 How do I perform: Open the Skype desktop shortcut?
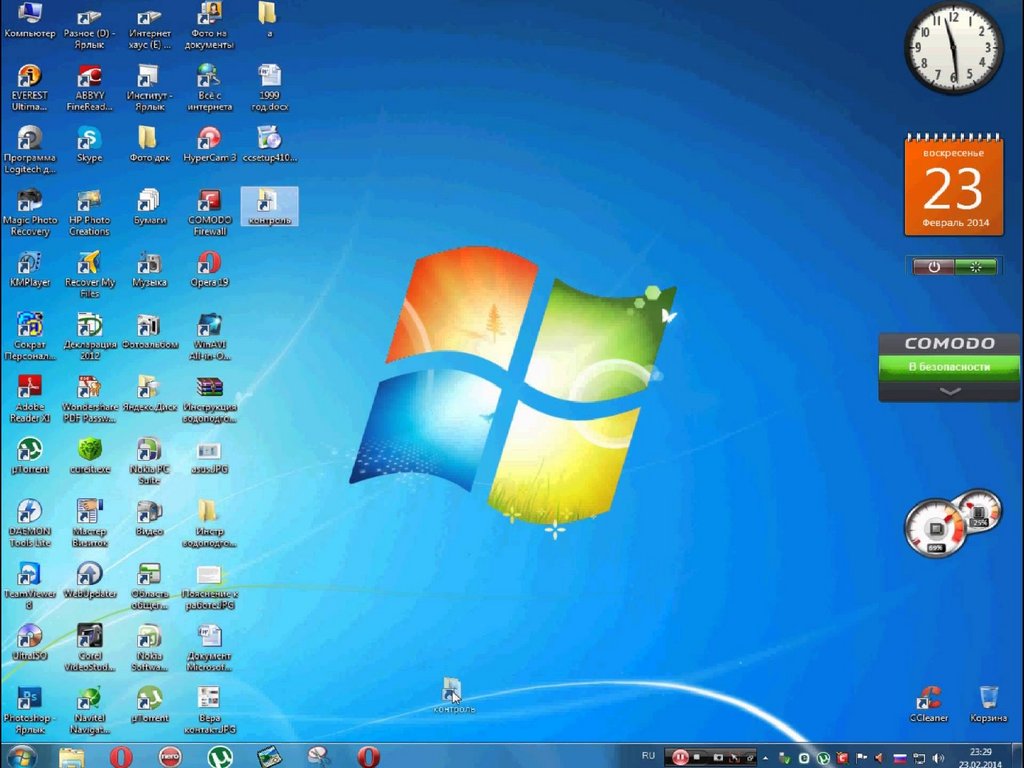(x=89, y=144)
